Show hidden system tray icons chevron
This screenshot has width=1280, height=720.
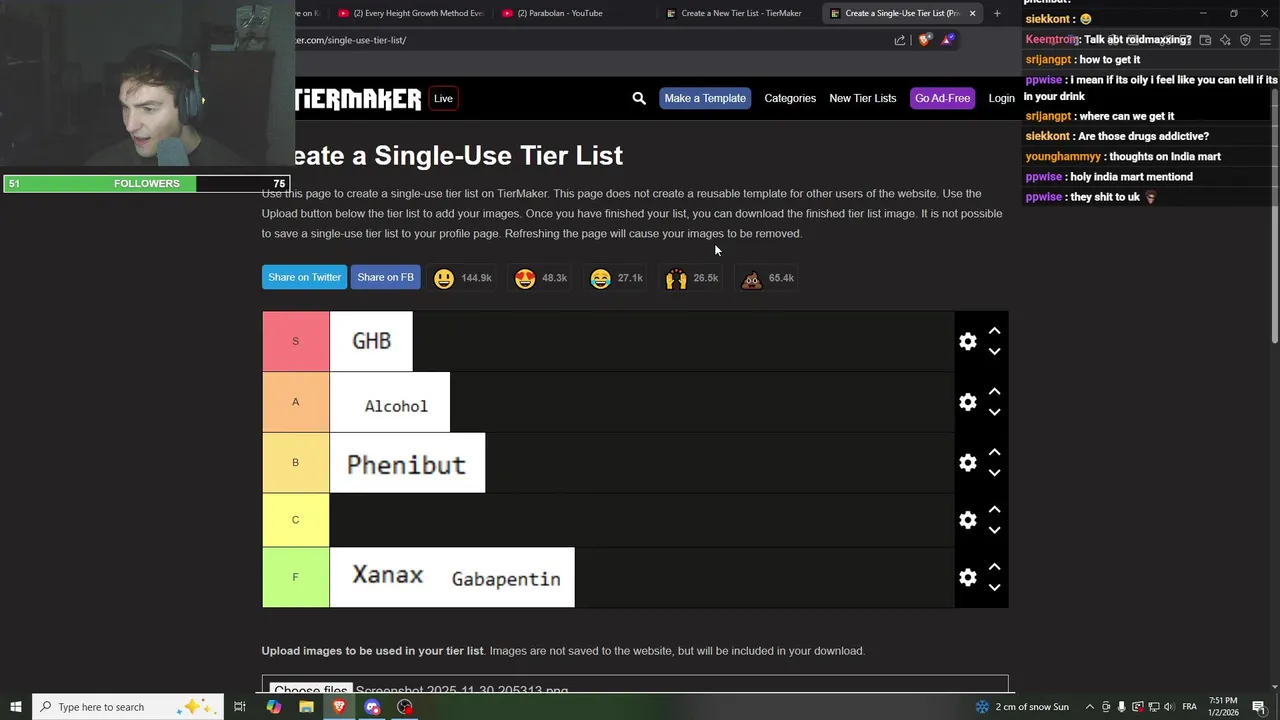click(x=1090, y=707)
